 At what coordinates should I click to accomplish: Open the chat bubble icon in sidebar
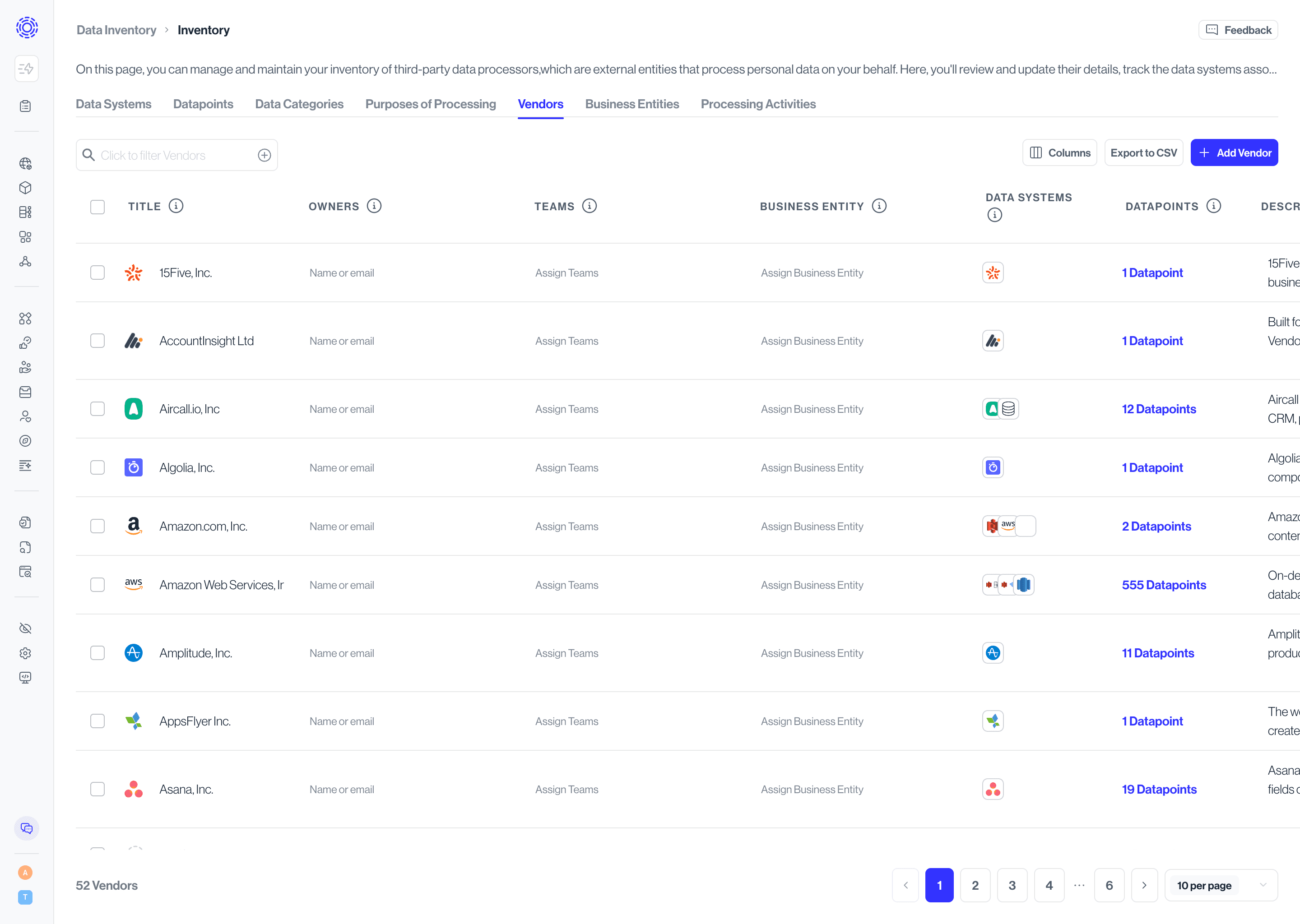[26, 828]
